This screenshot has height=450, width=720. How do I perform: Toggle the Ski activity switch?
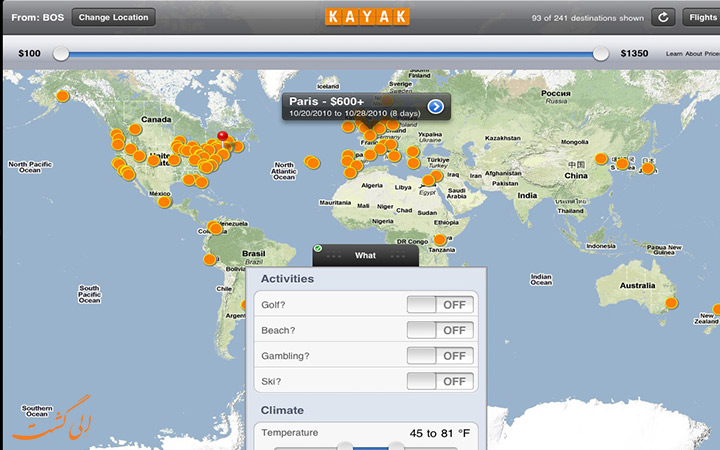[440, 381]
